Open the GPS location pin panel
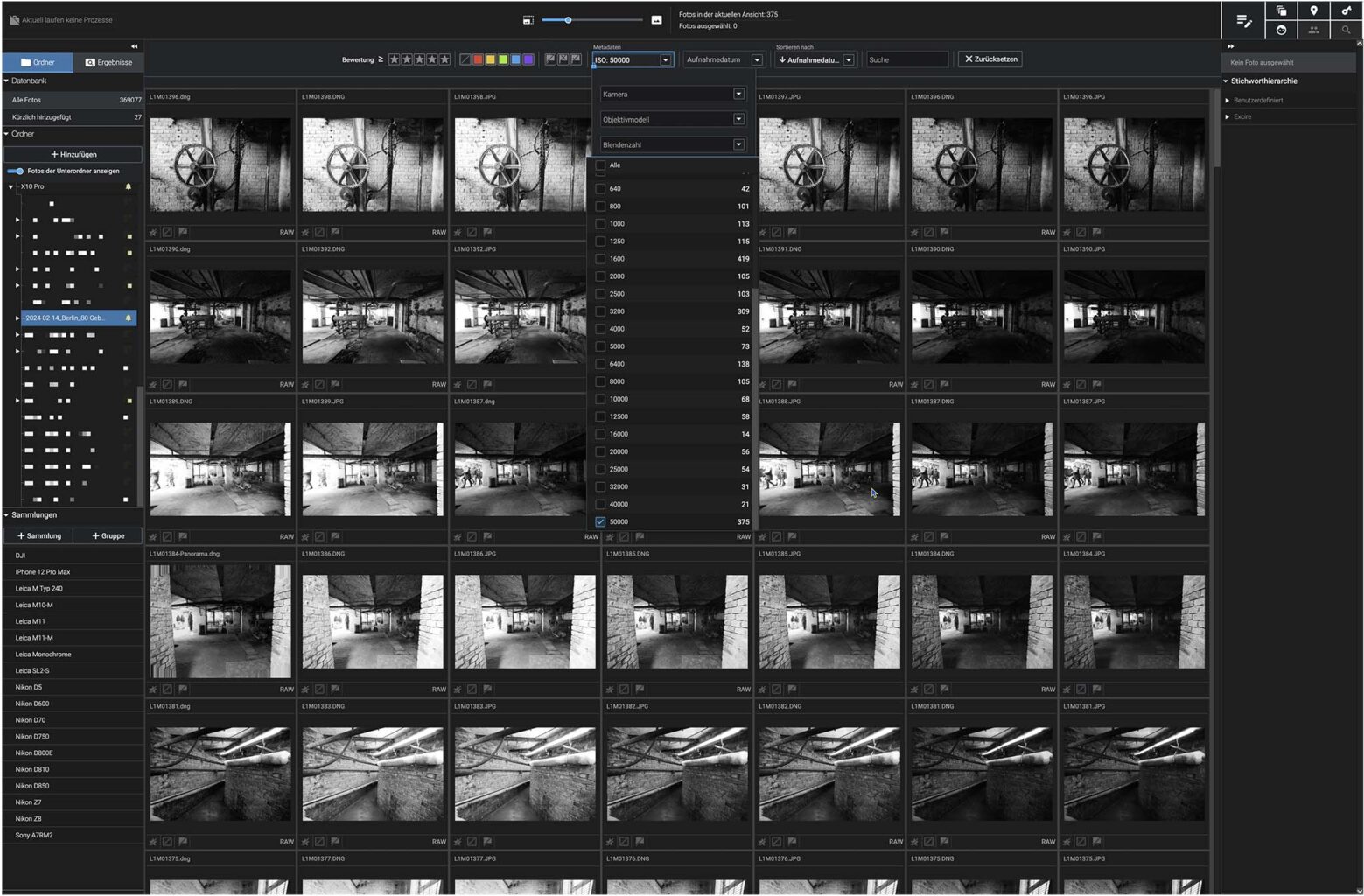Image resolution: width=1364 pixels, height=896 pixels. [1313, 10]
